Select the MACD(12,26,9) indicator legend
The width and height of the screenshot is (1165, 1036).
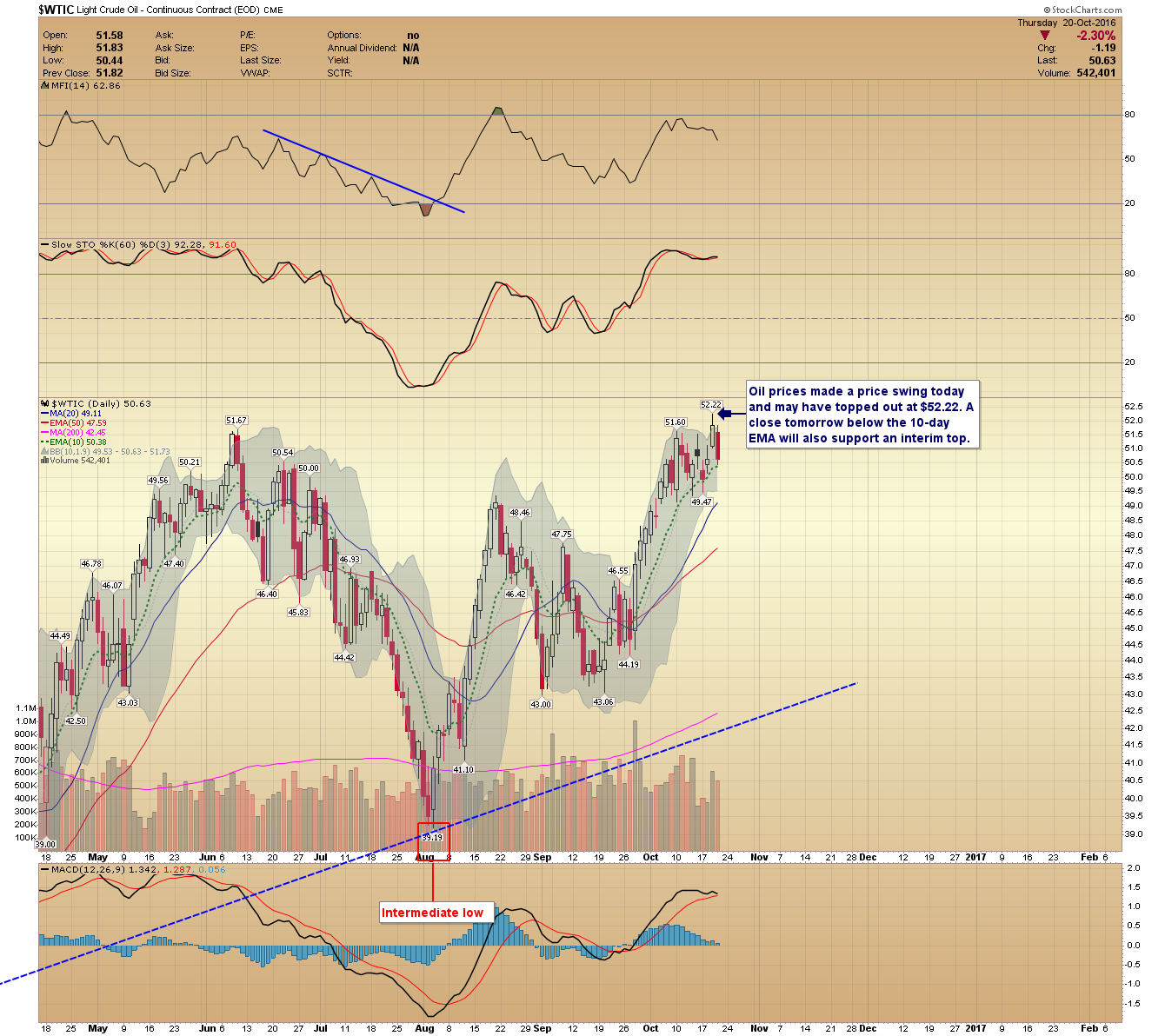pyautogui.click(x=134, y=869)
